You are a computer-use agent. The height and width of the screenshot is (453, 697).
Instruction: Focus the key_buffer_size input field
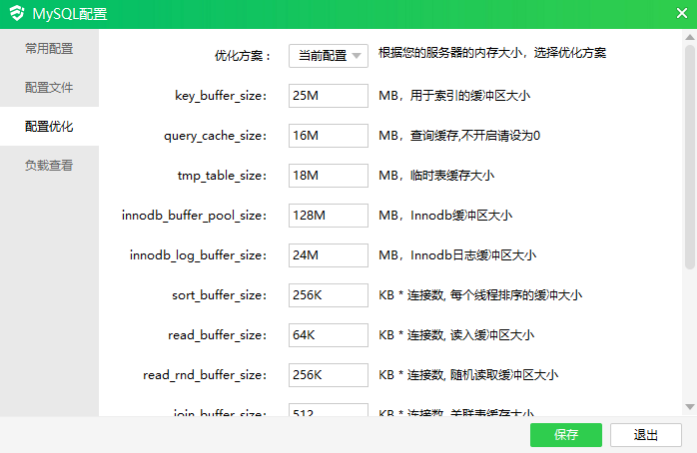328,96
